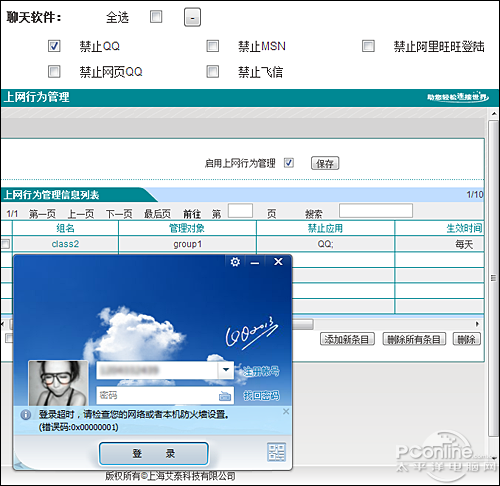The width and height of the screenshot is (500, 486).
Task: Click the QQ 登录 button
Action: [154, 454]
